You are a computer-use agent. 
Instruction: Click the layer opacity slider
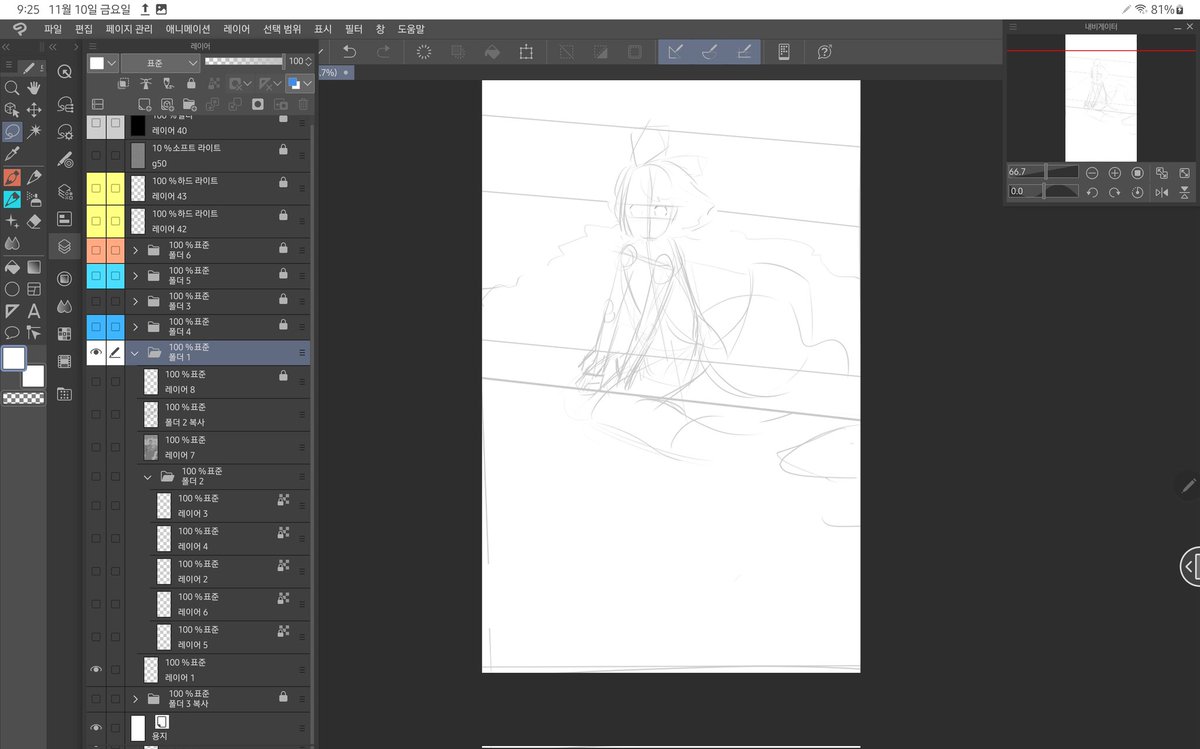tap(244, 62)
